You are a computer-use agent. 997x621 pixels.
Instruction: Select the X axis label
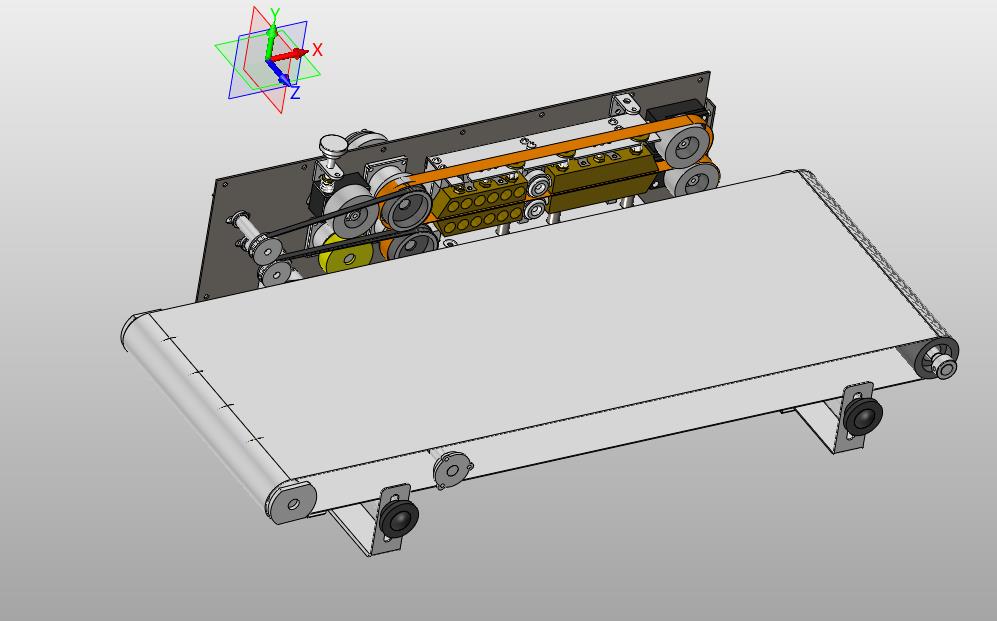[x=318, y=50]
